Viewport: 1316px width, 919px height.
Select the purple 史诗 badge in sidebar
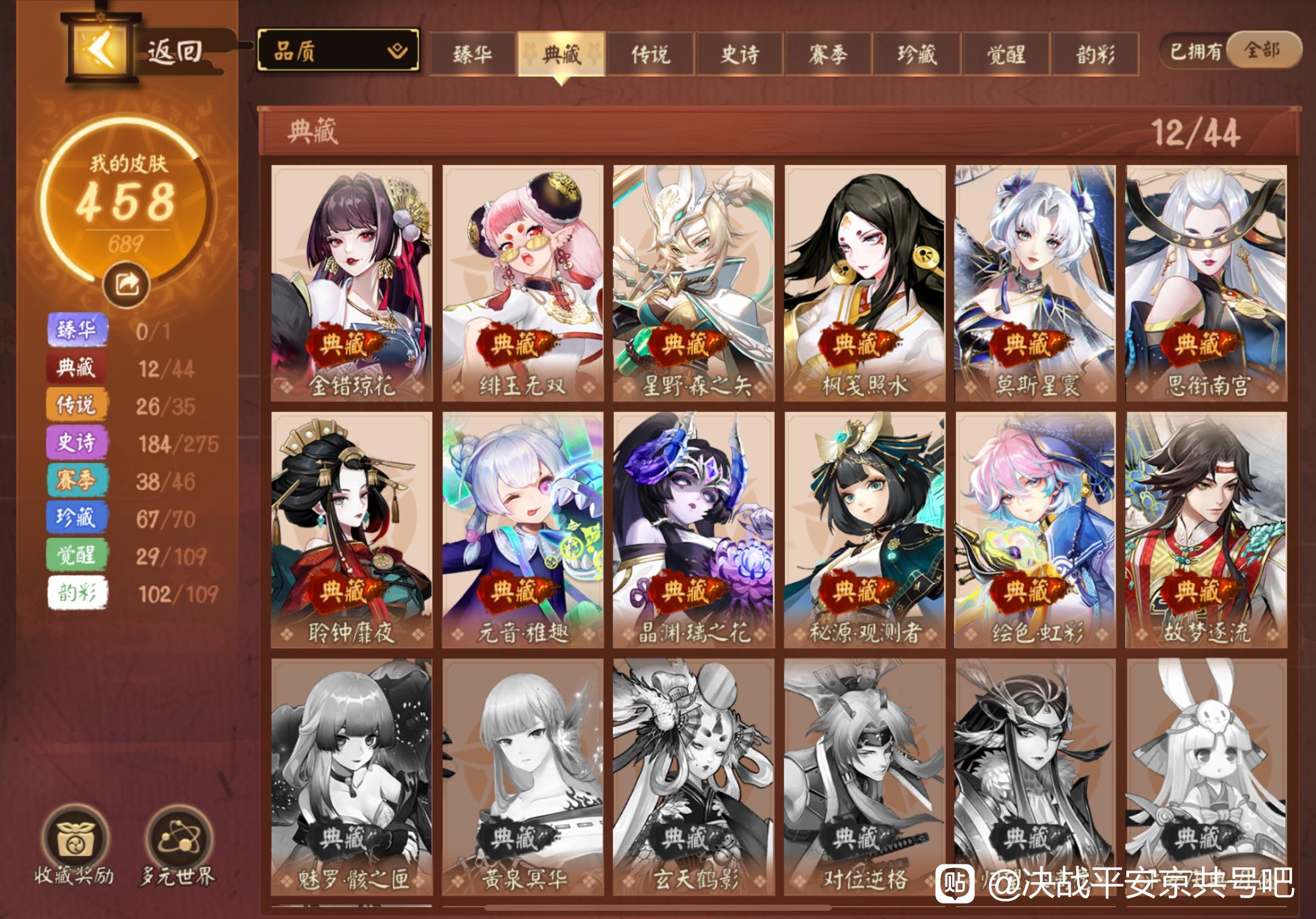pyautogui.click(x=76, y=443)
